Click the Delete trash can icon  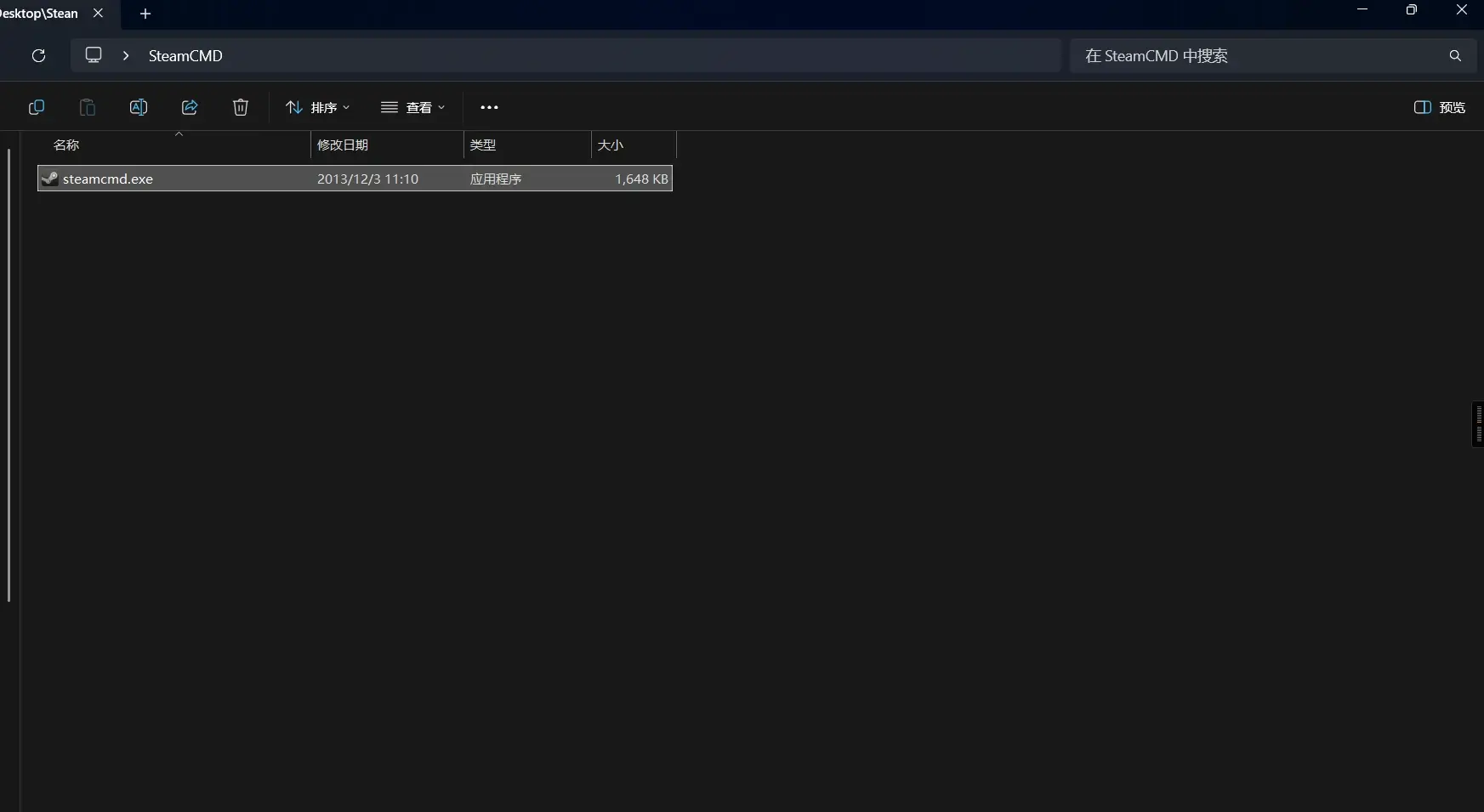tap(241, 107)
